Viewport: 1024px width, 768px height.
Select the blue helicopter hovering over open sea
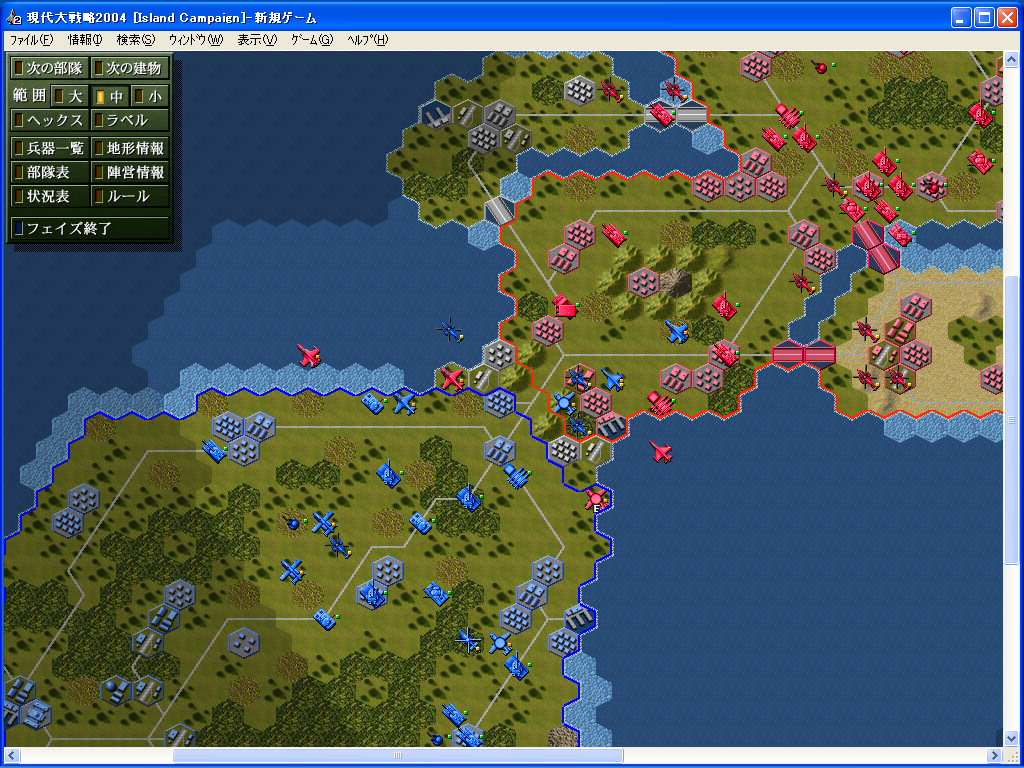click(450, 330)
